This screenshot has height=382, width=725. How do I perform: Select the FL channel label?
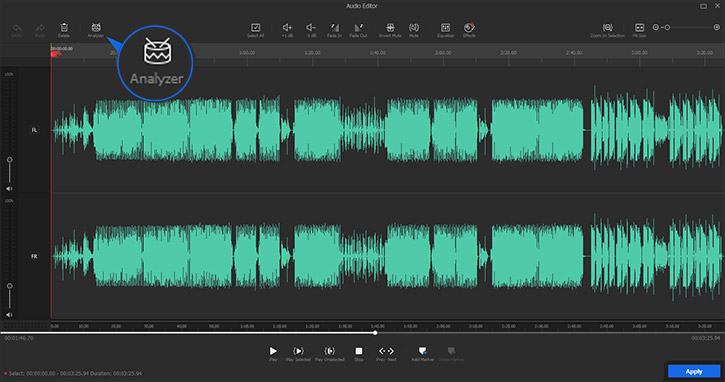(34, 130)
